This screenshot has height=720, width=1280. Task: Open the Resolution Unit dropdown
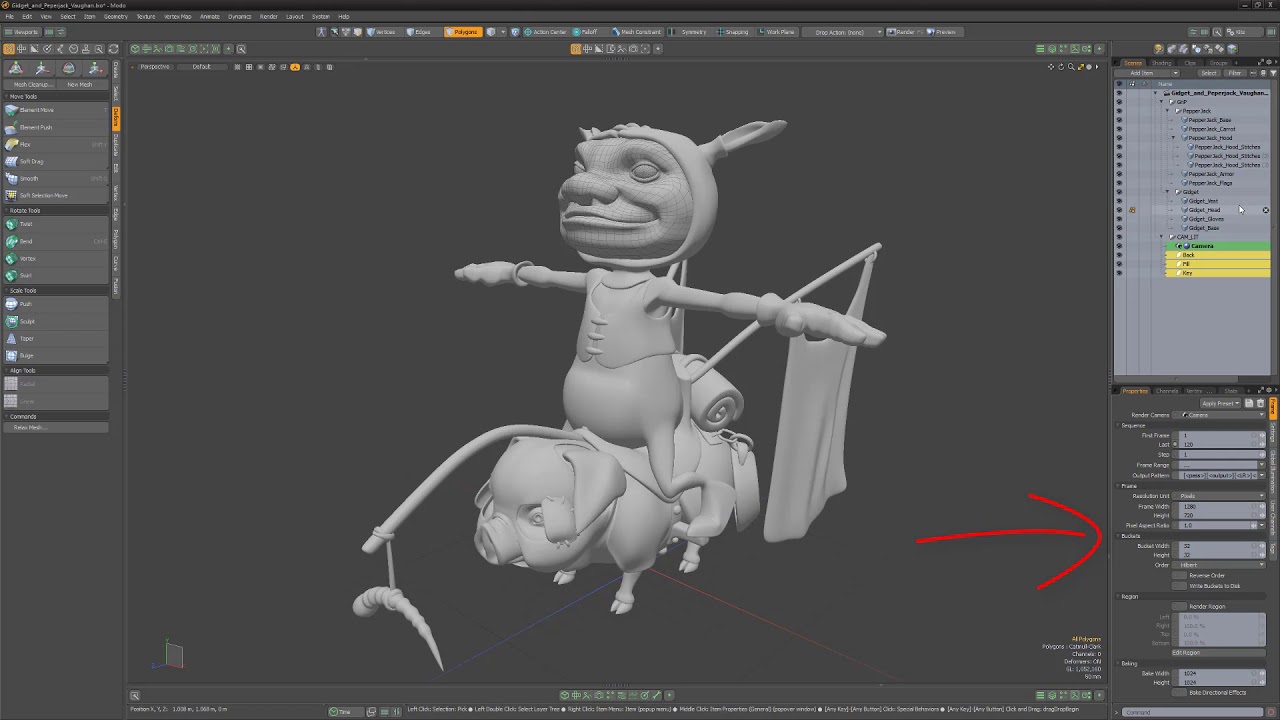click(1220, 496)
